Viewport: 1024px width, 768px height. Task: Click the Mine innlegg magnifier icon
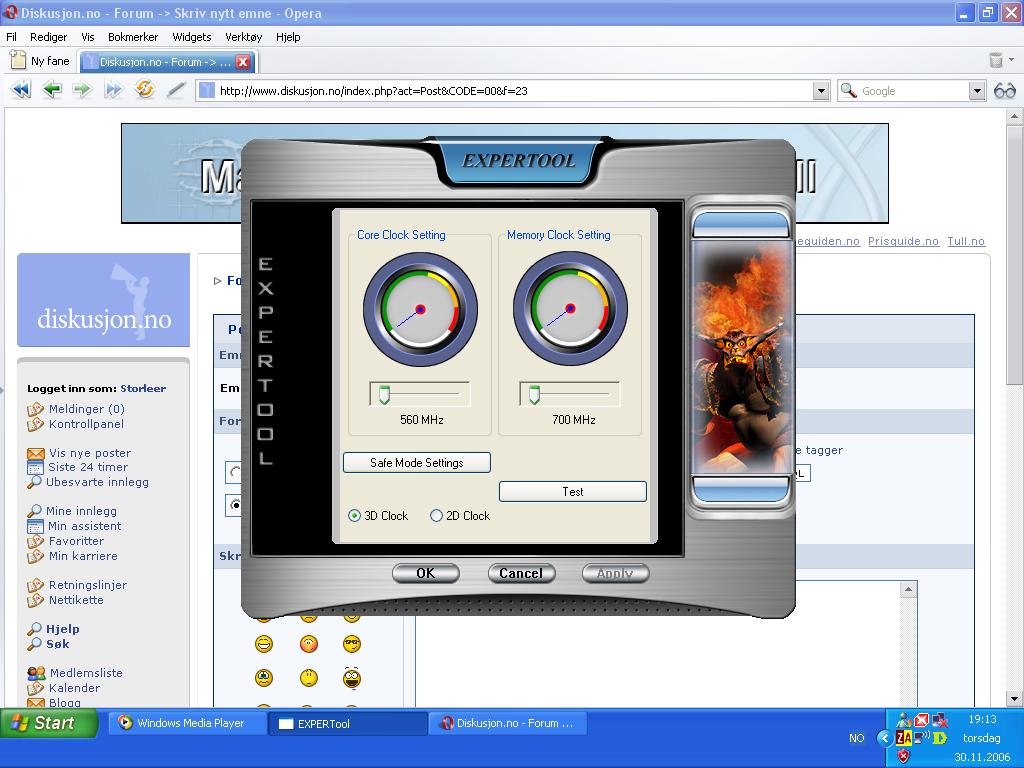tap(34, 511)
